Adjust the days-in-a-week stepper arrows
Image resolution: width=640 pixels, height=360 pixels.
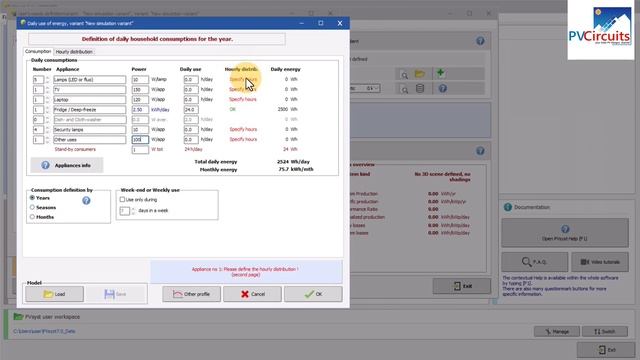click(133, 211)
